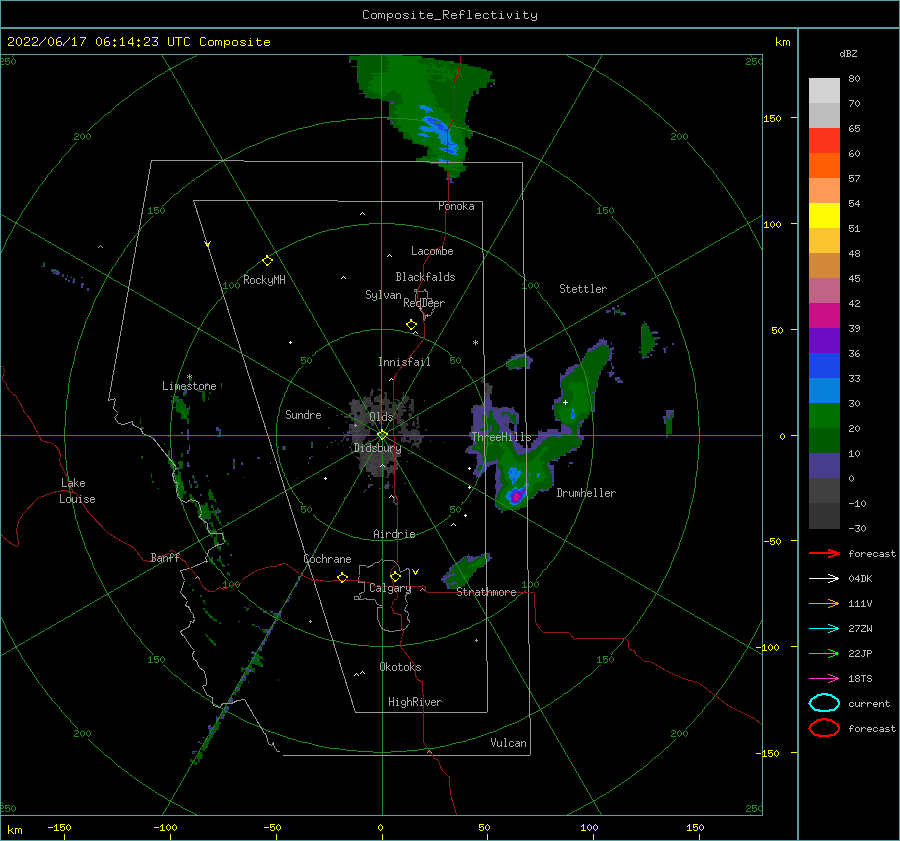
Task: Click the Airdrie label
Action: click(394, 534)
